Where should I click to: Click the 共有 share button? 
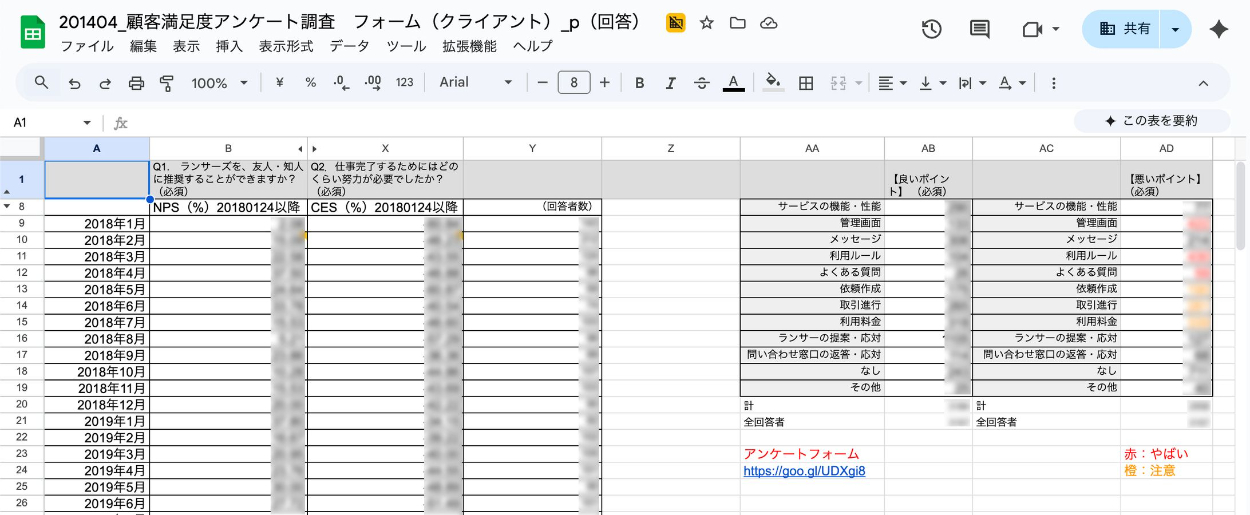click(1124, 29)
